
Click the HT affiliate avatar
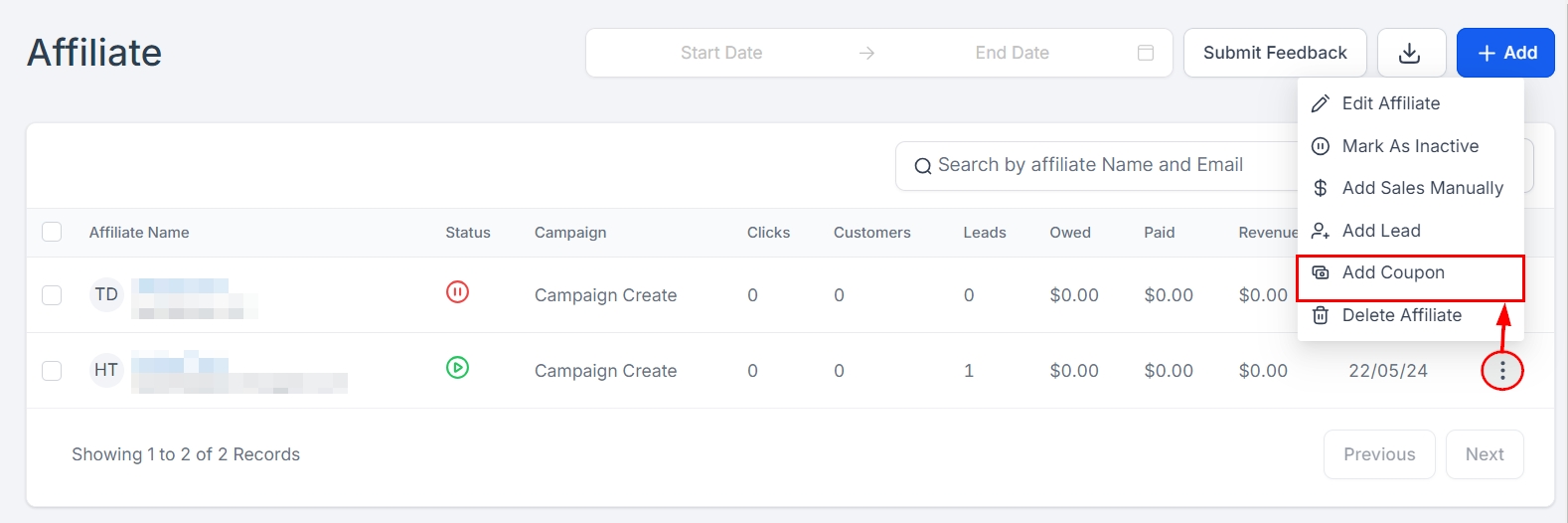(x=106, y=371)
